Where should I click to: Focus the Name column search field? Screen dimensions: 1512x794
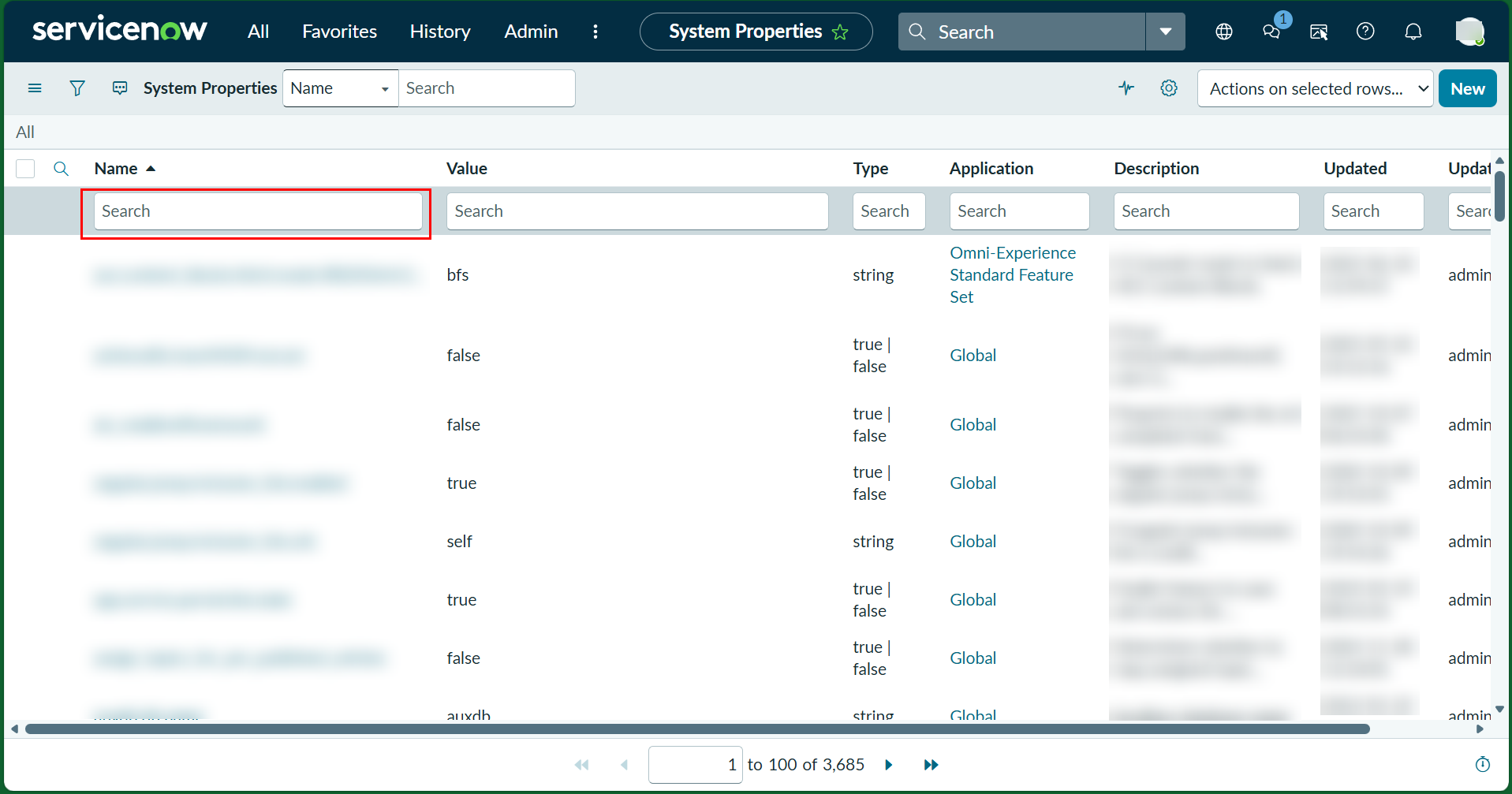point(258,211)
